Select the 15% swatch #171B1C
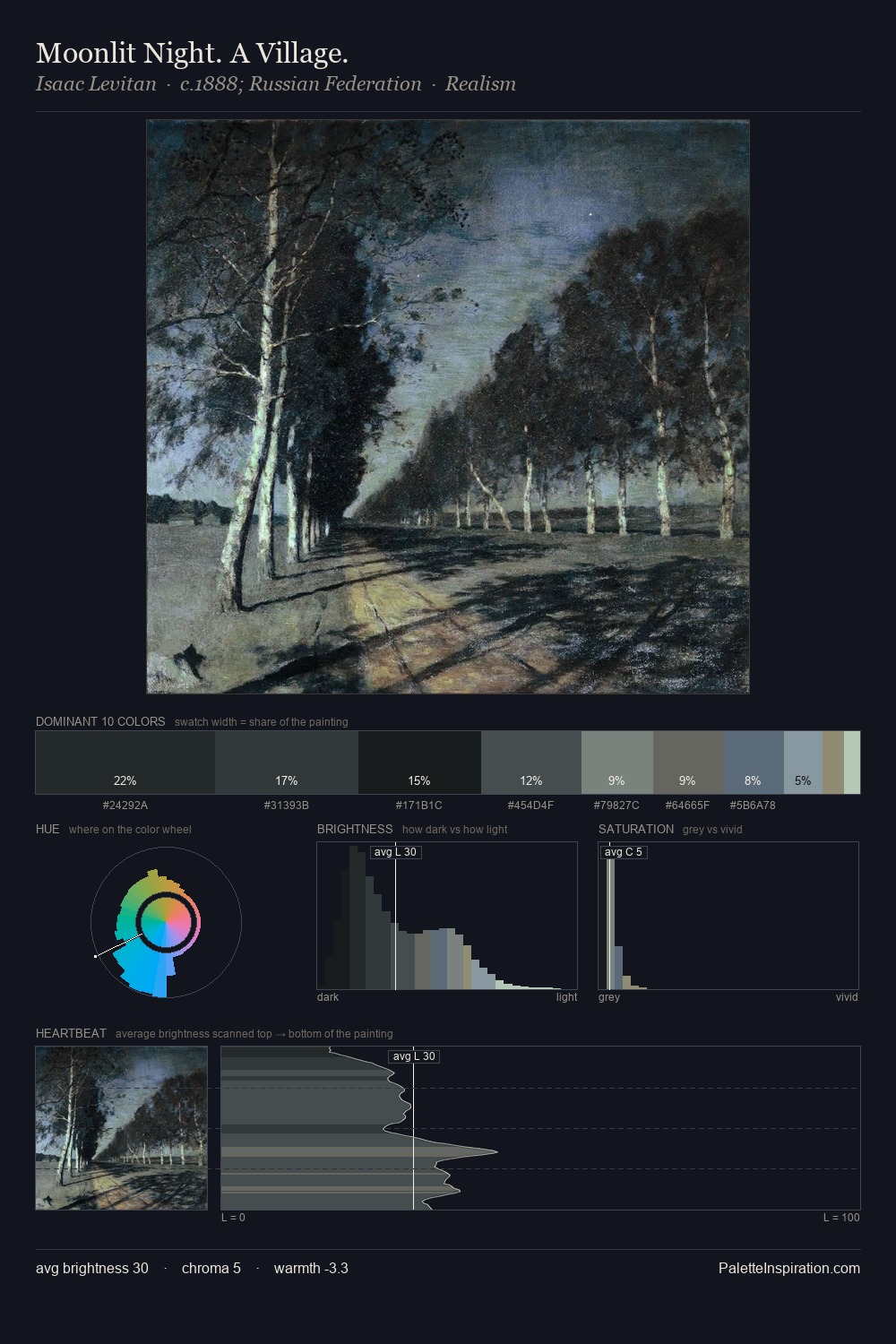 pyautogui.click(x=419, y=762)
